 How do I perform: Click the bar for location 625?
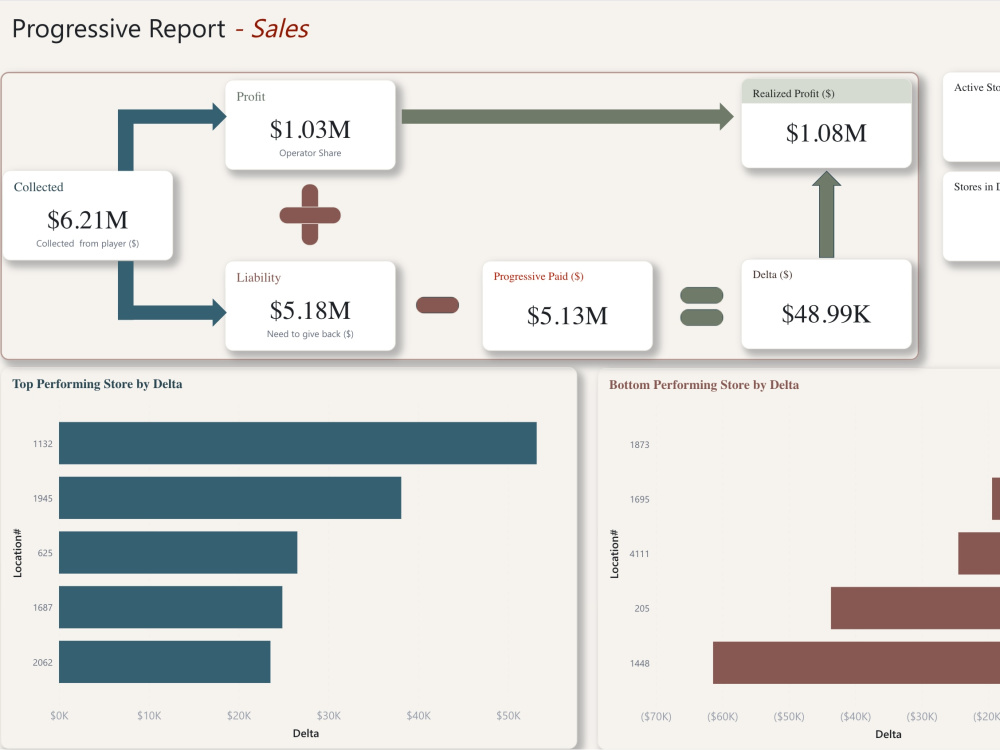(x=178, y=552)
